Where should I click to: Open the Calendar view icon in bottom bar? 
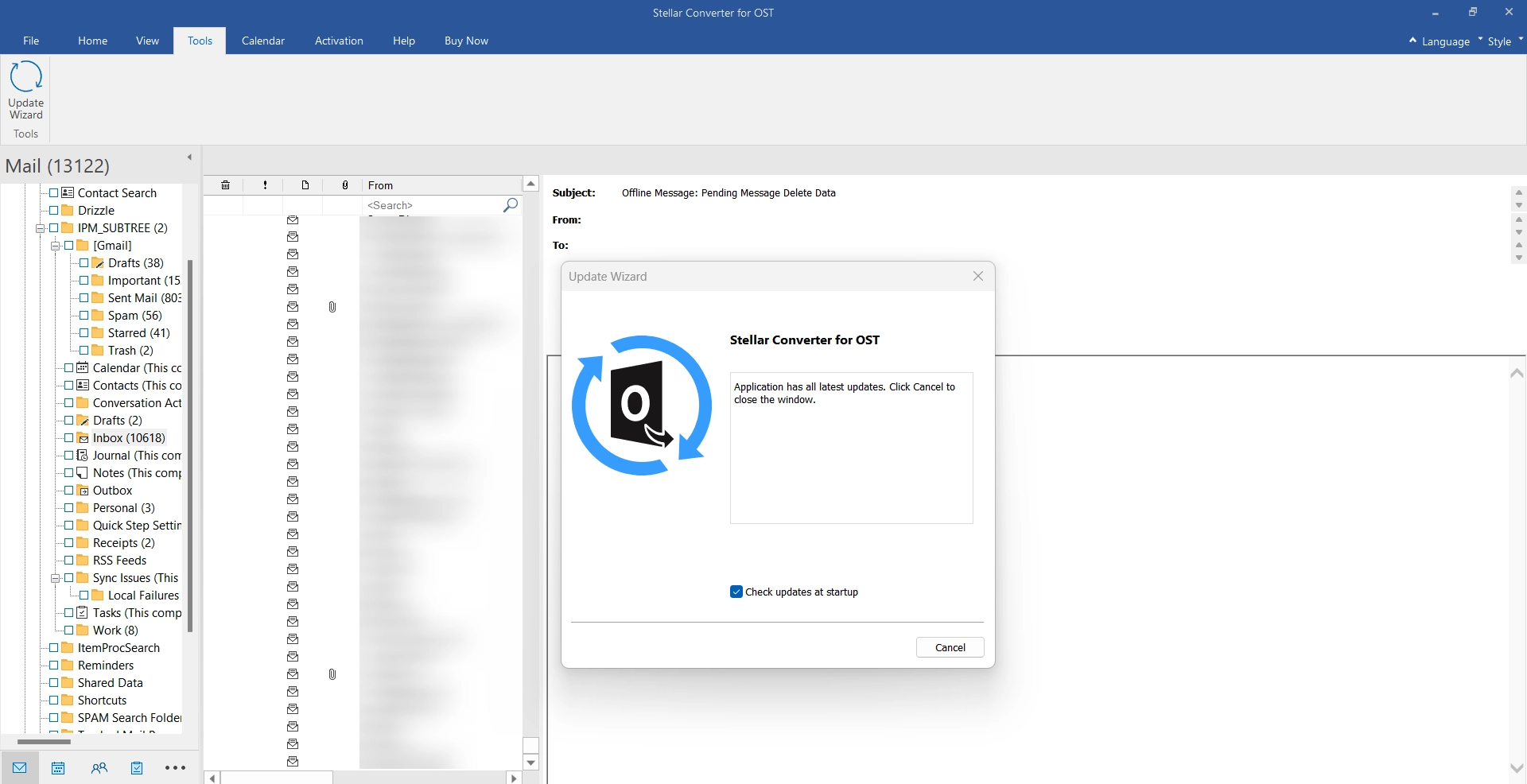click(58, 768)
